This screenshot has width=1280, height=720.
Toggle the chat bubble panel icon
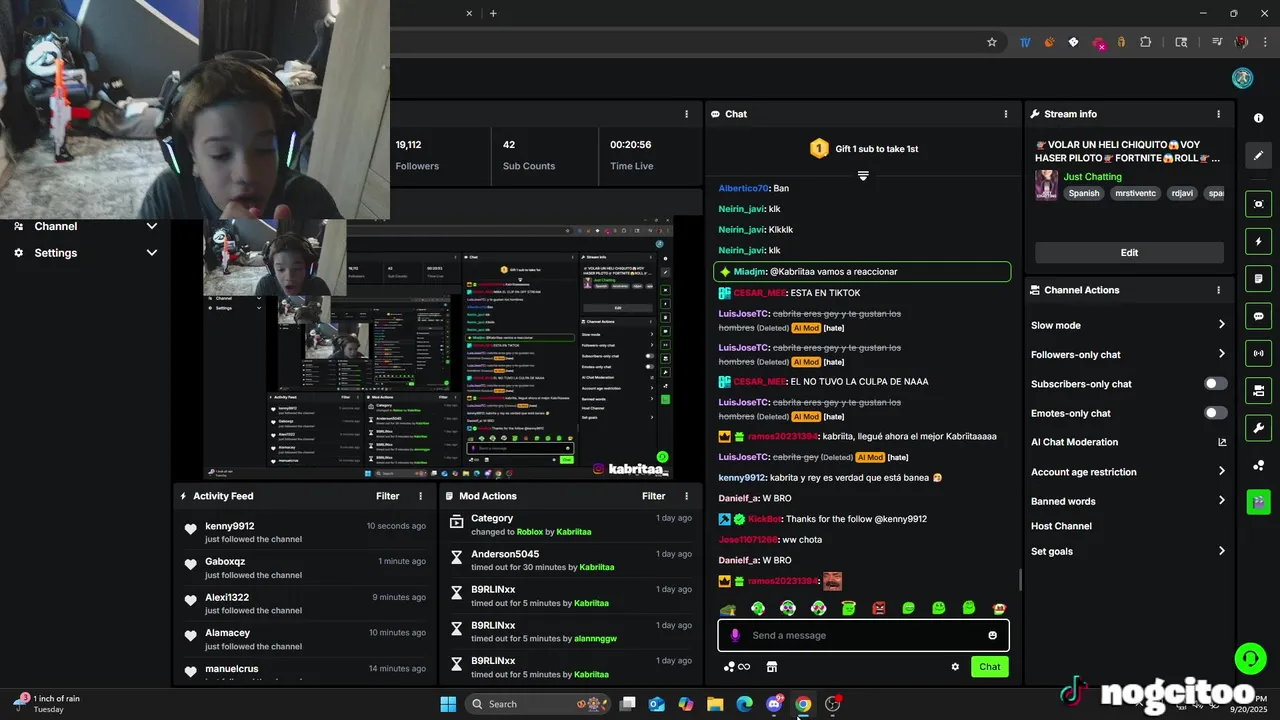(1258, 316)
